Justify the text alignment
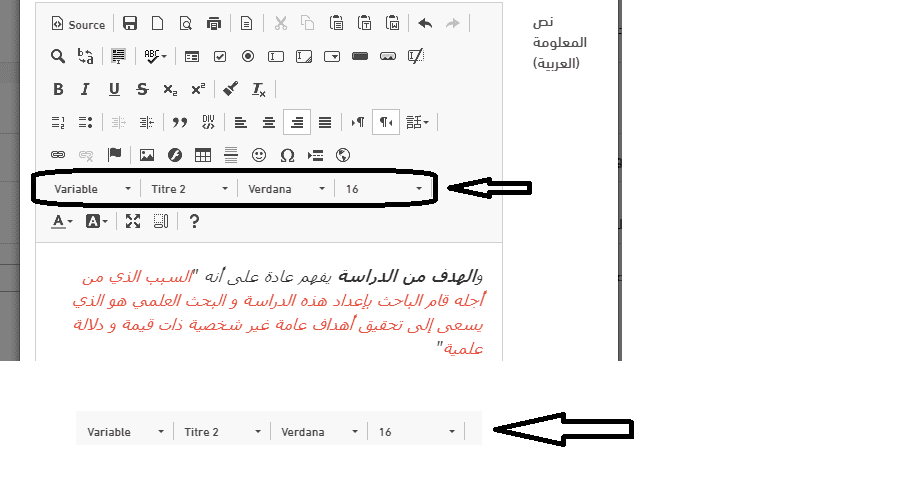This screenshot has height=494, width=915. click(325, 122)
